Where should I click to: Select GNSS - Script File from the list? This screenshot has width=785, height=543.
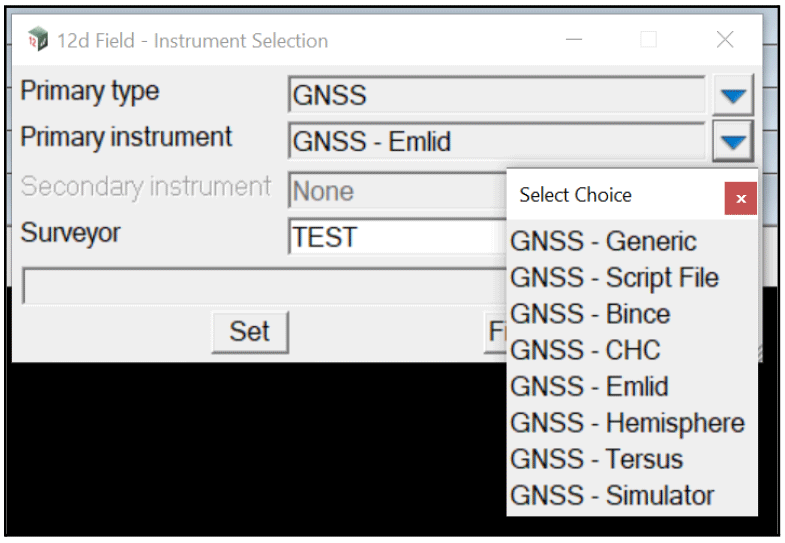[632, 278]
